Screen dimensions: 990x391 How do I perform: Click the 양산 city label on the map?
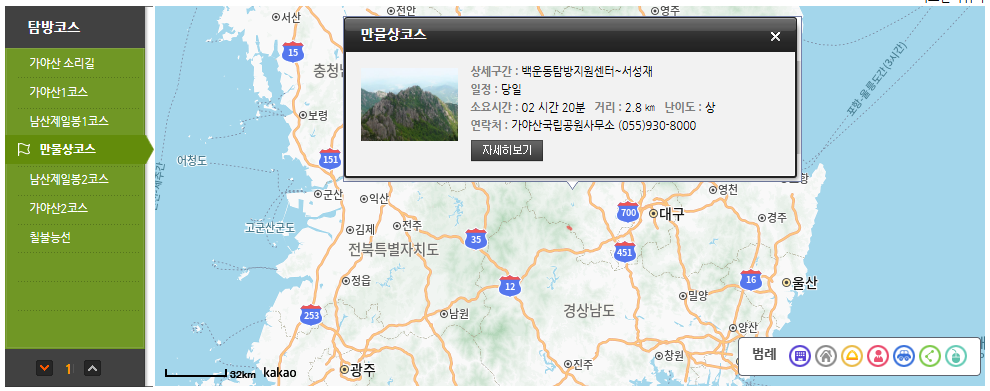[x=747, y=327]
